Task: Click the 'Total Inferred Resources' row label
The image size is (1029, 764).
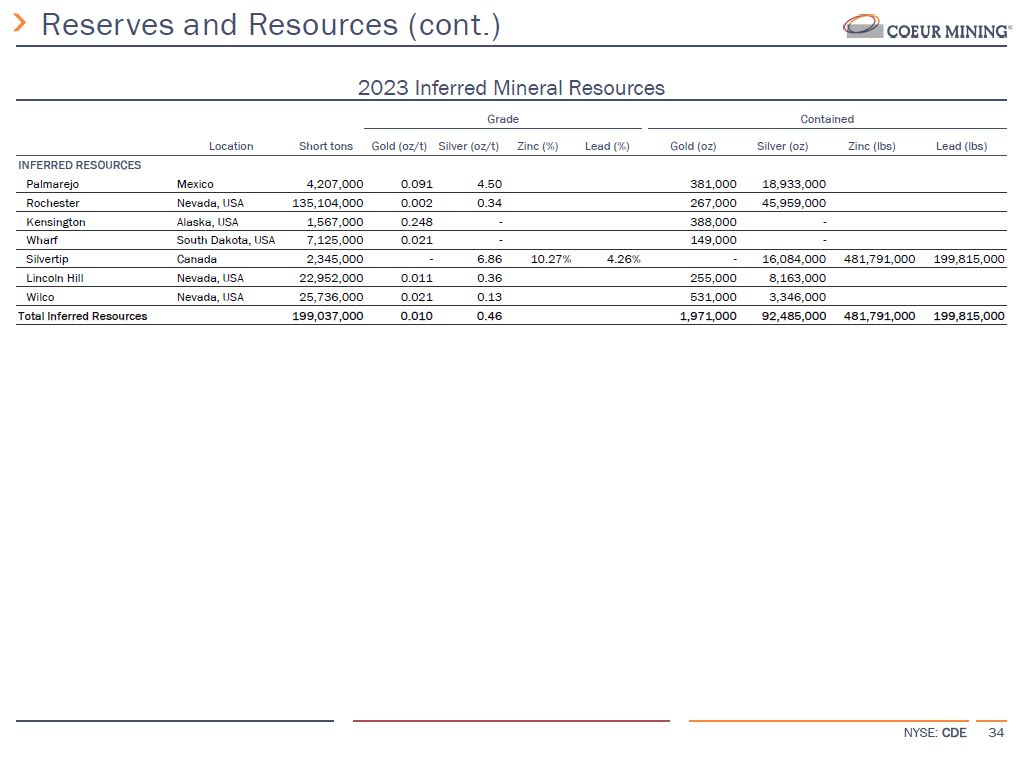Action: click(x=83, y=316)
